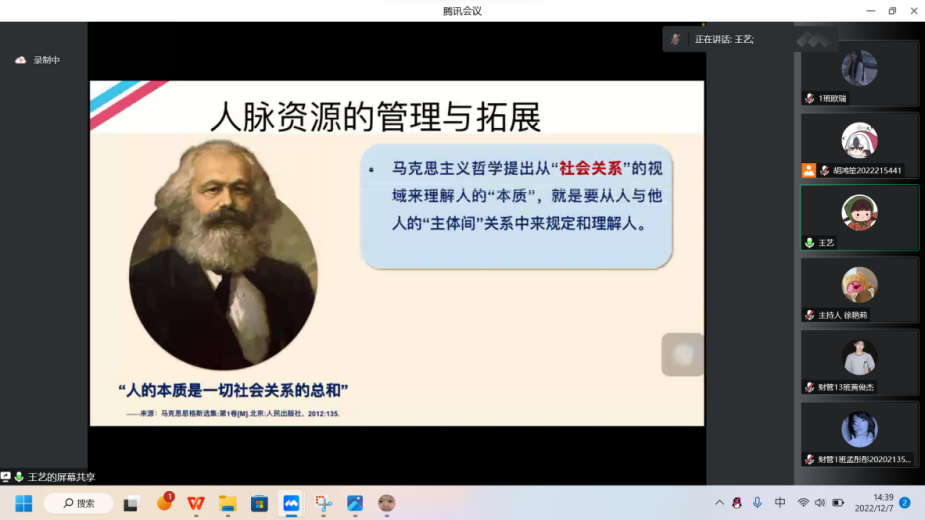
Task: Open the Windows Start menu
Action: (x=24, y=503)
